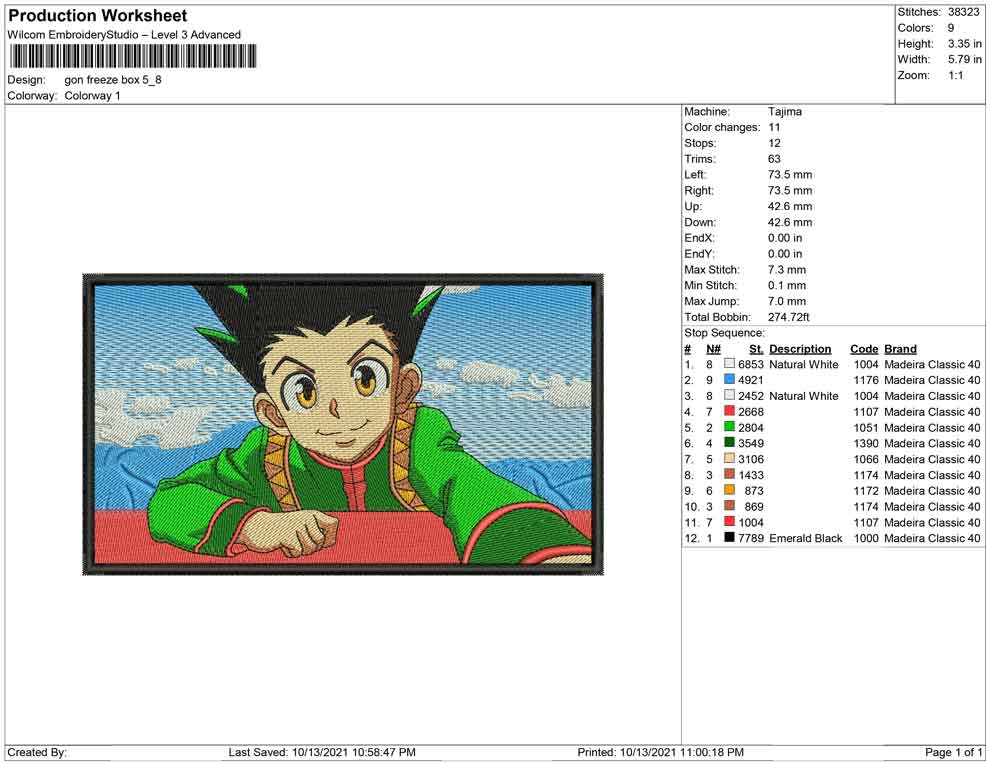This screenshot has width=990, height=762.
Task: Click the Height value 3.35 in
Action: point(965,44)
